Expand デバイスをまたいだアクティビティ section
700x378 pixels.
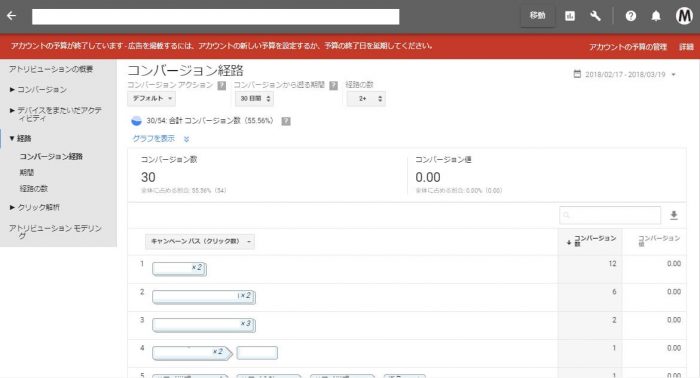tap(56, 114)
